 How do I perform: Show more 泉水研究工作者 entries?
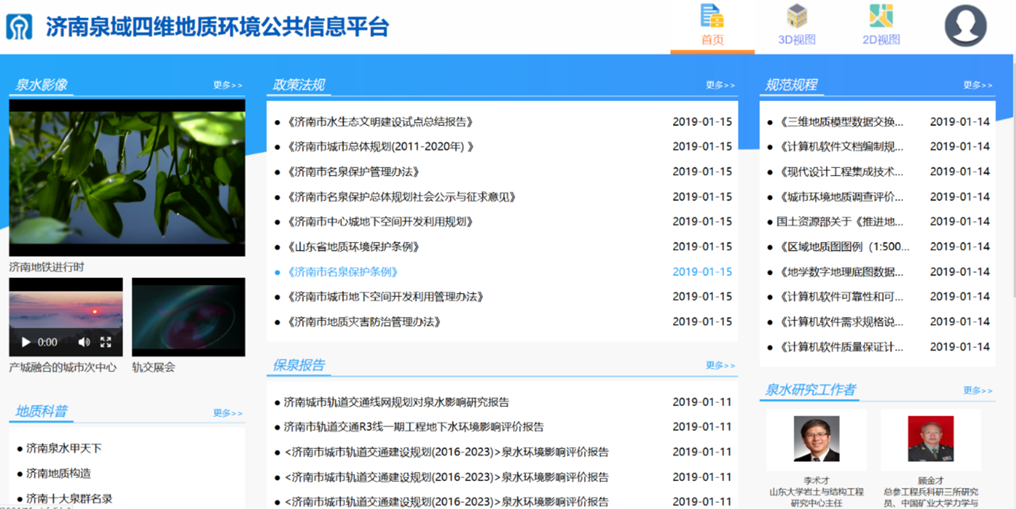pos(978,391)
